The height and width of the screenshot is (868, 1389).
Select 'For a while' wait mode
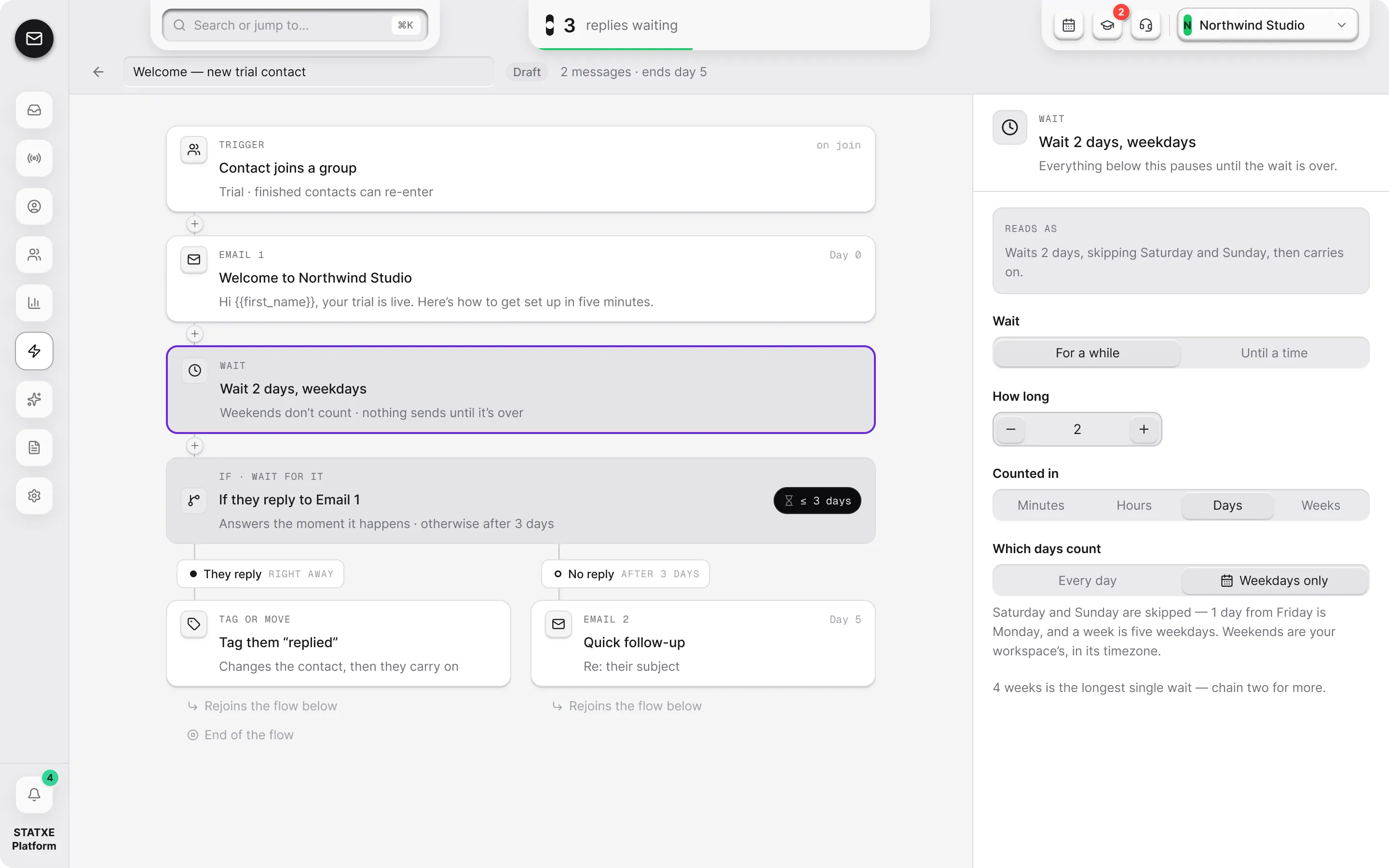point(1087,353)
